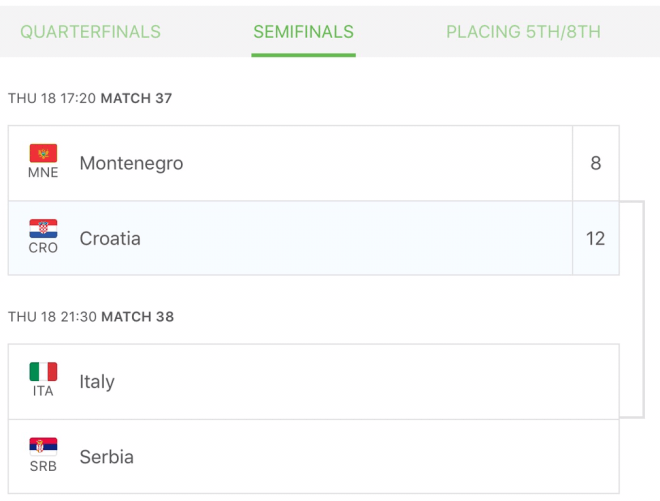The image size is (660, 501).
Task: Click the ITA country code label
Action: pos(43,391)
